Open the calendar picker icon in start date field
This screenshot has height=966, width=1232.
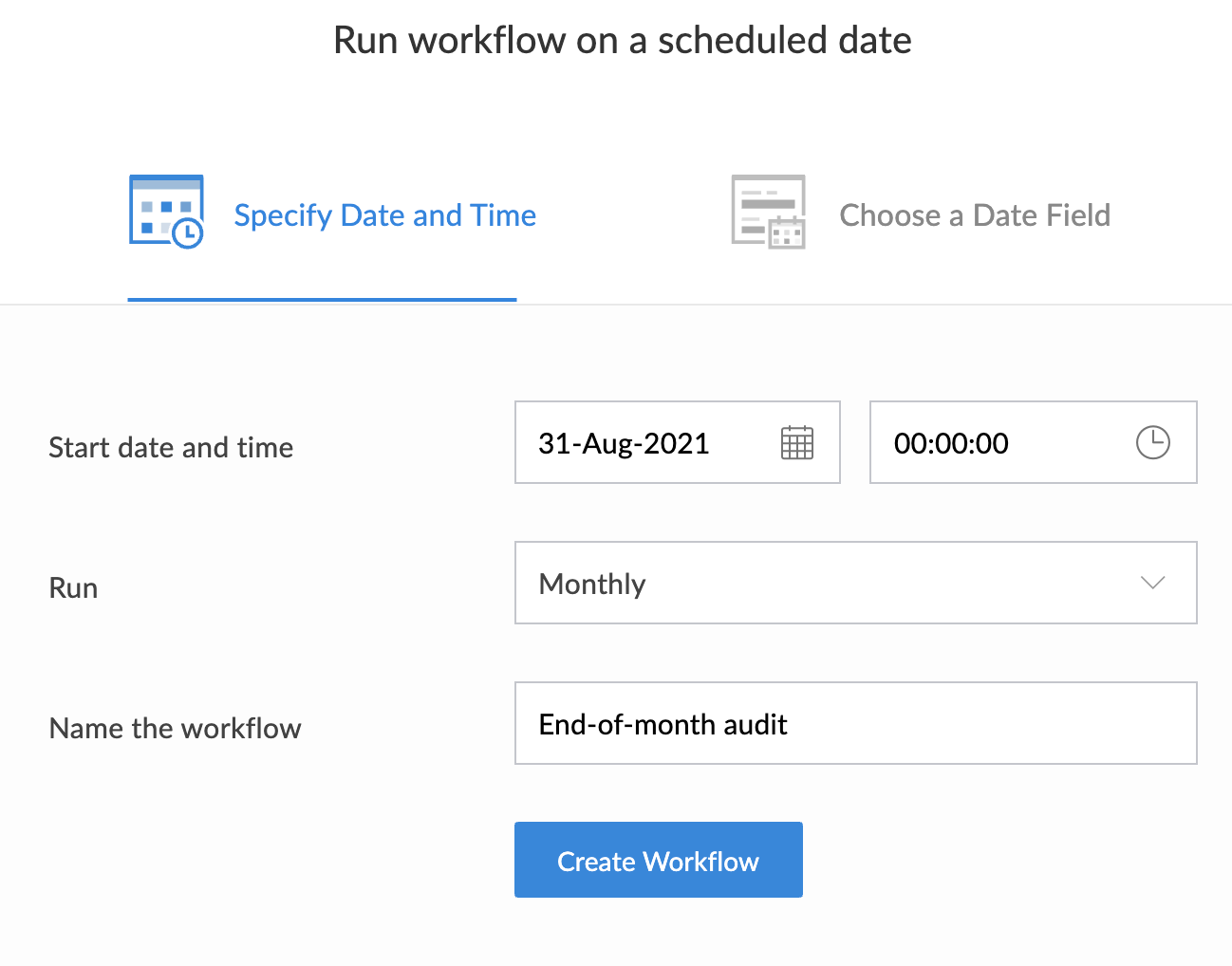(x=796, y=443)
